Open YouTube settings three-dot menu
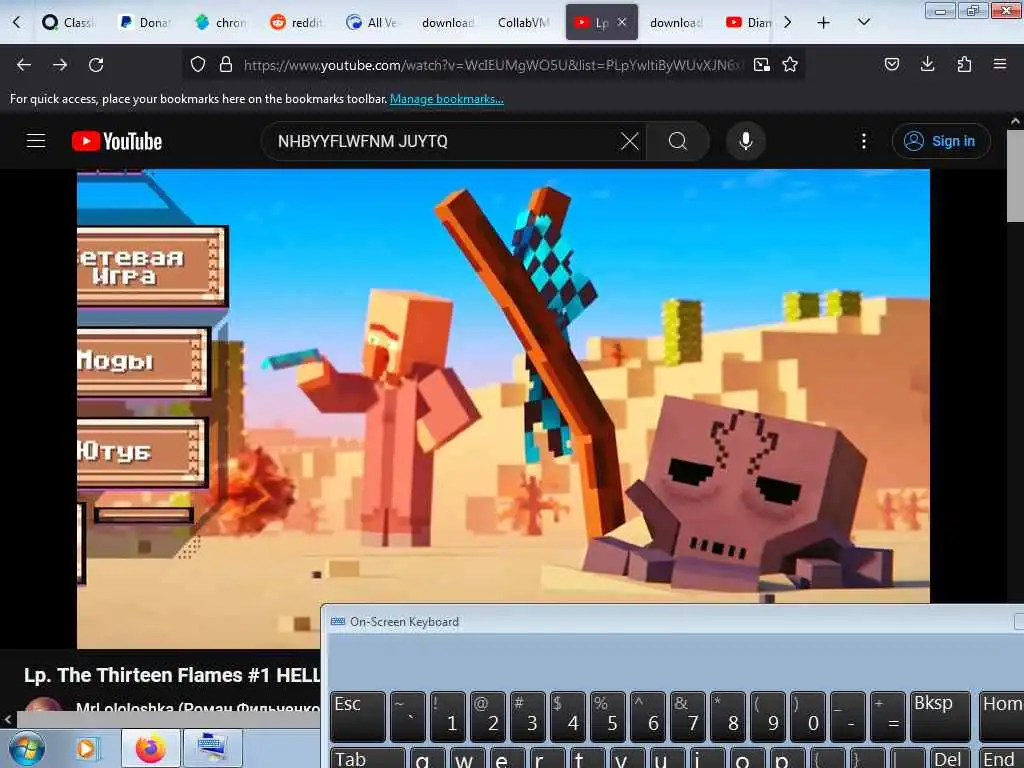1024x768 pixels. tap(863, 141)
